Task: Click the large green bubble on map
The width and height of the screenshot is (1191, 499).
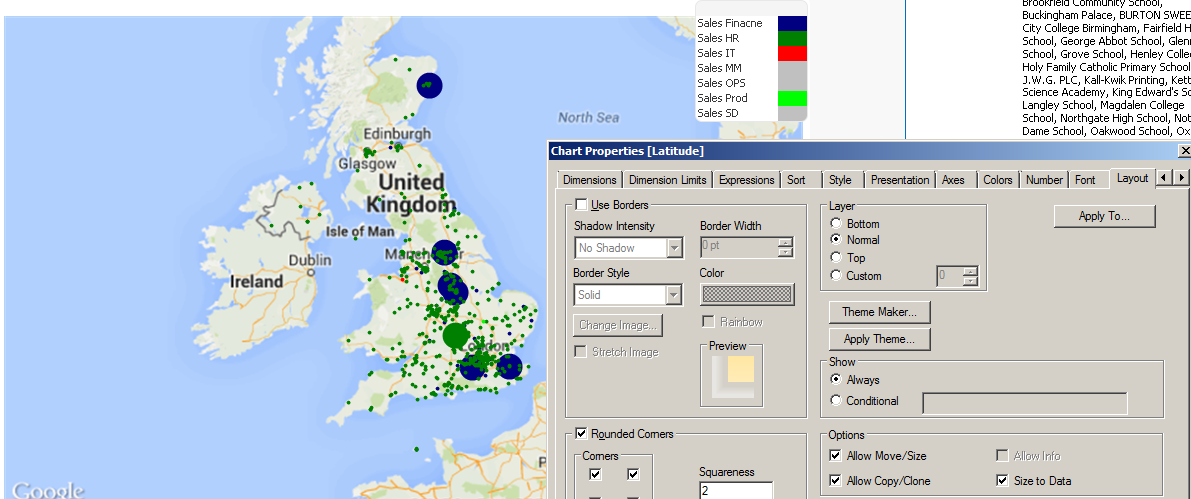Action: 456,336
